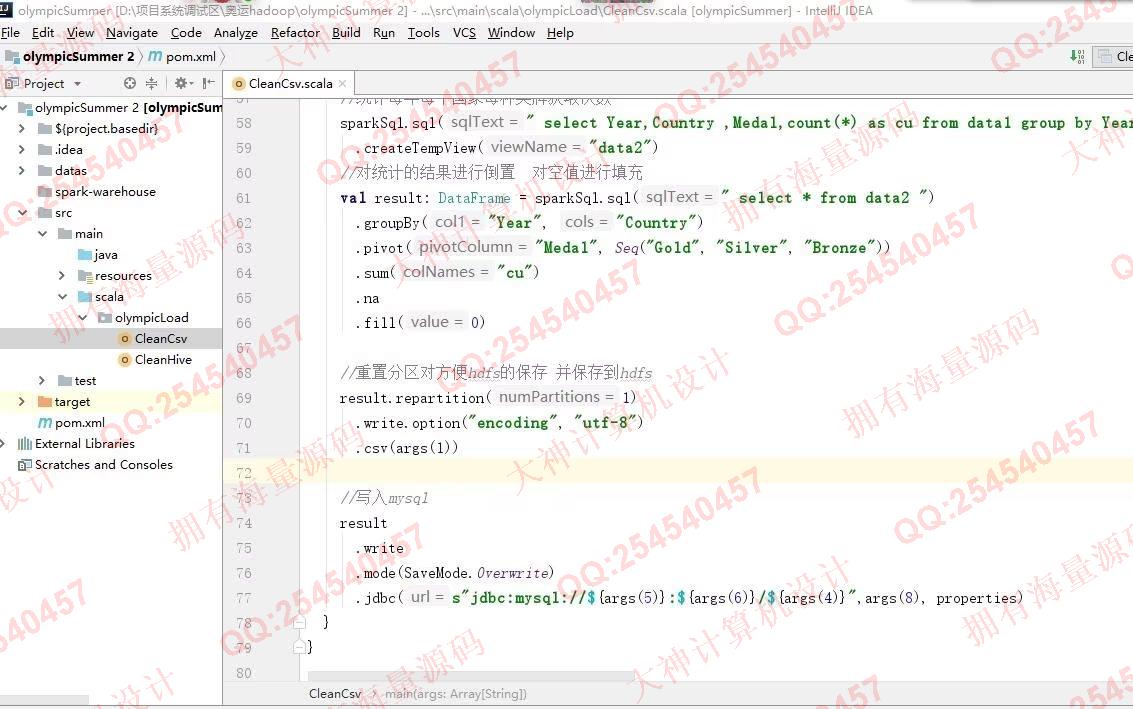This screenshot has width=1133, height=709.
Task: Open the View menu
Action: [80, 33]
